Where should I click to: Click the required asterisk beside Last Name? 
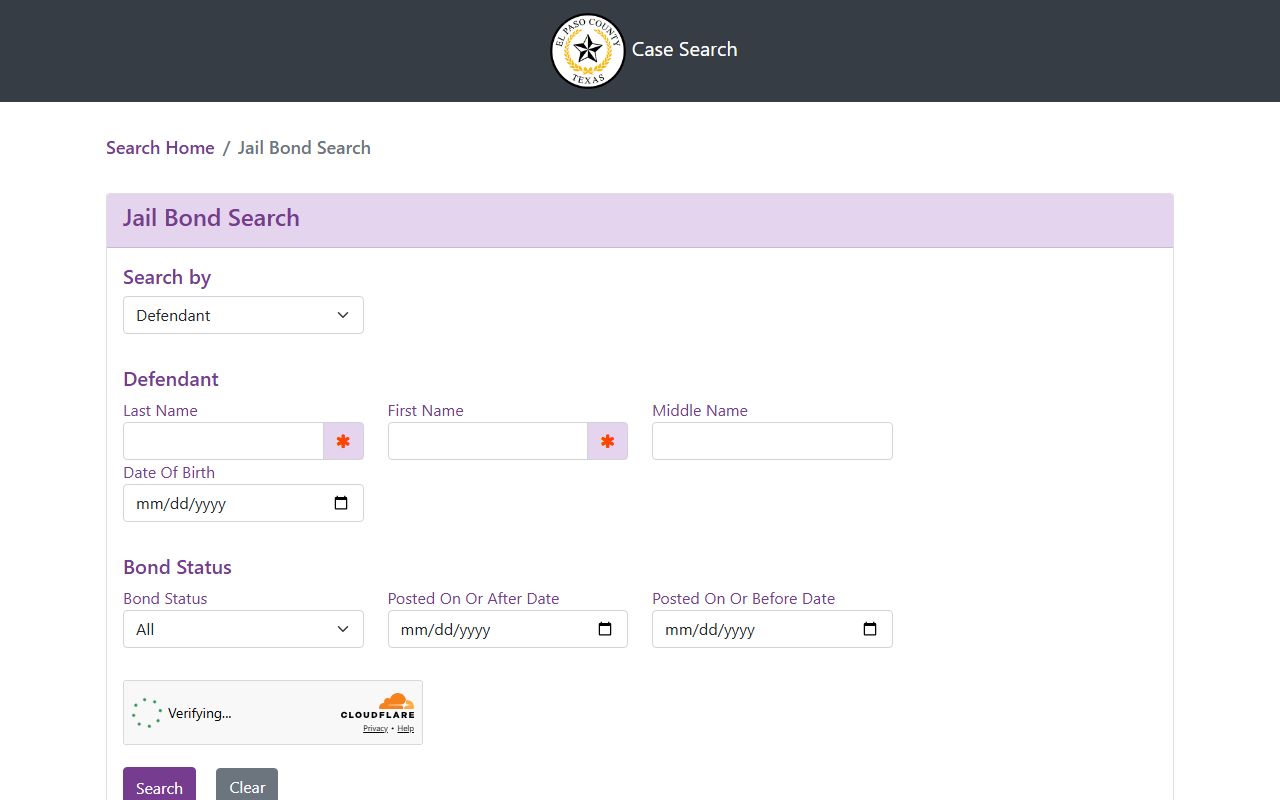point(343,441)
